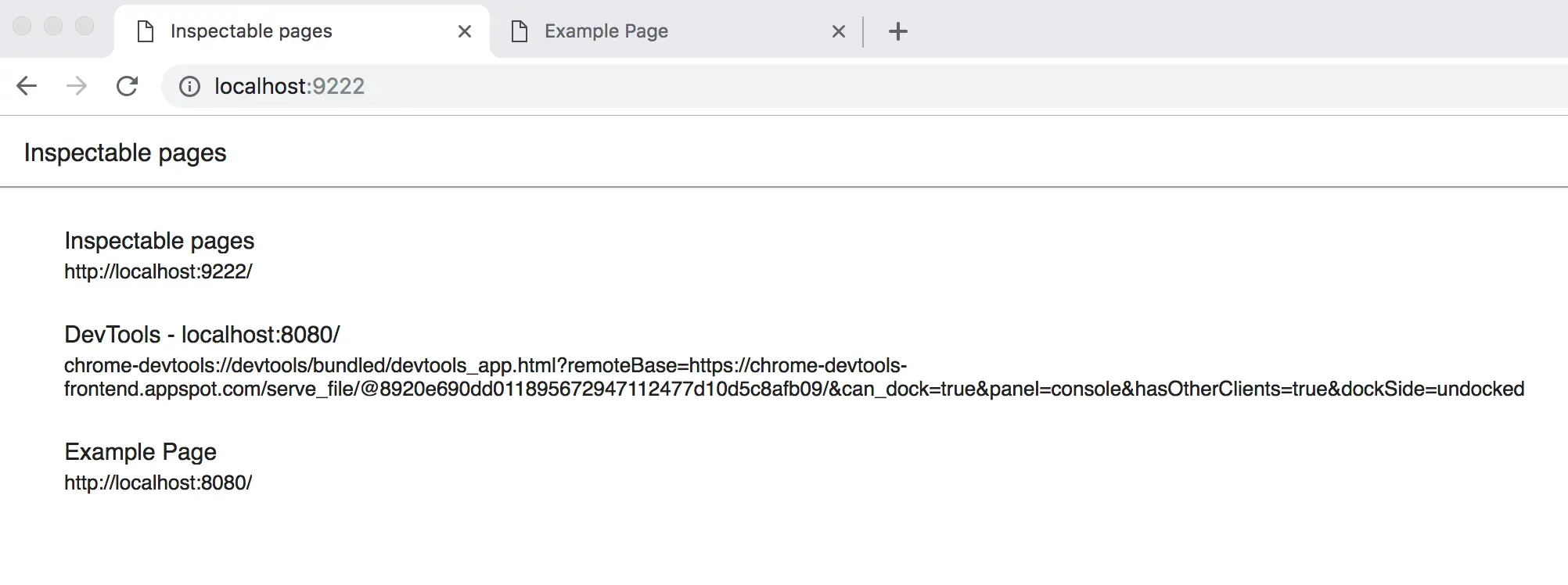This screenshot has height=585, width=1568.
Task: Click the http://localhost:9222/ URL text
Action: [158, 271]
